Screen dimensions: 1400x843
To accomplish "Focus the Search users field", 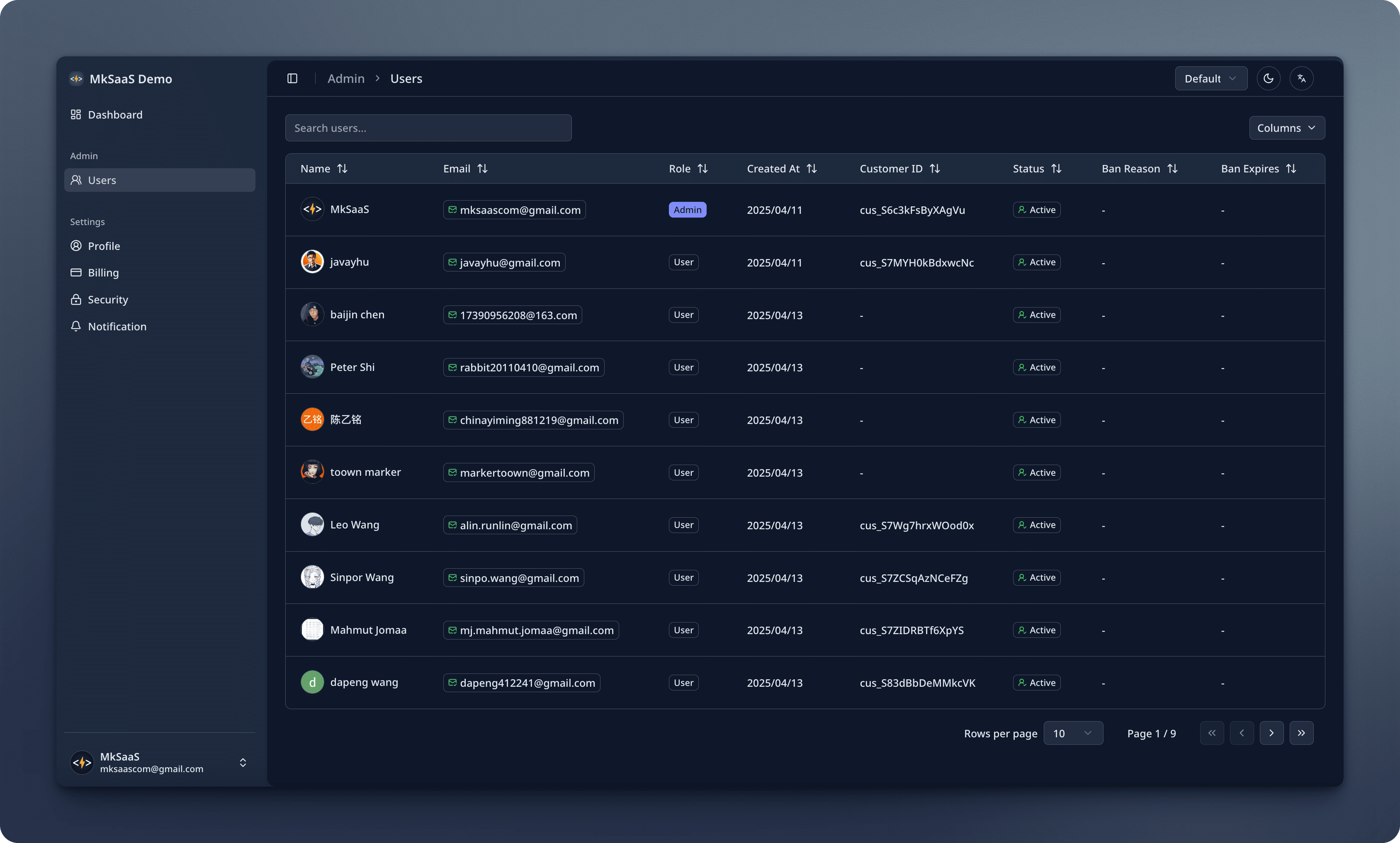I will point(428,128).
